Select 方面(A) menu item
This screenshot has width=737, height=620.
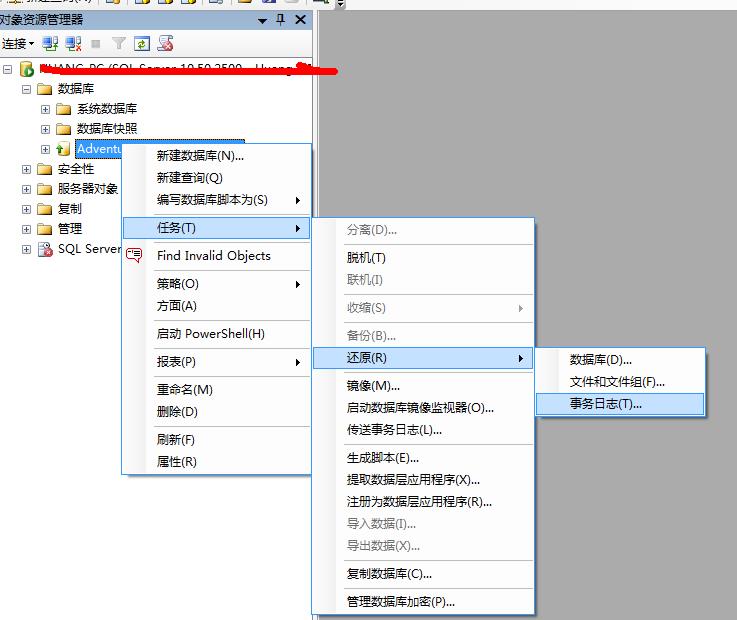(217, 306)
